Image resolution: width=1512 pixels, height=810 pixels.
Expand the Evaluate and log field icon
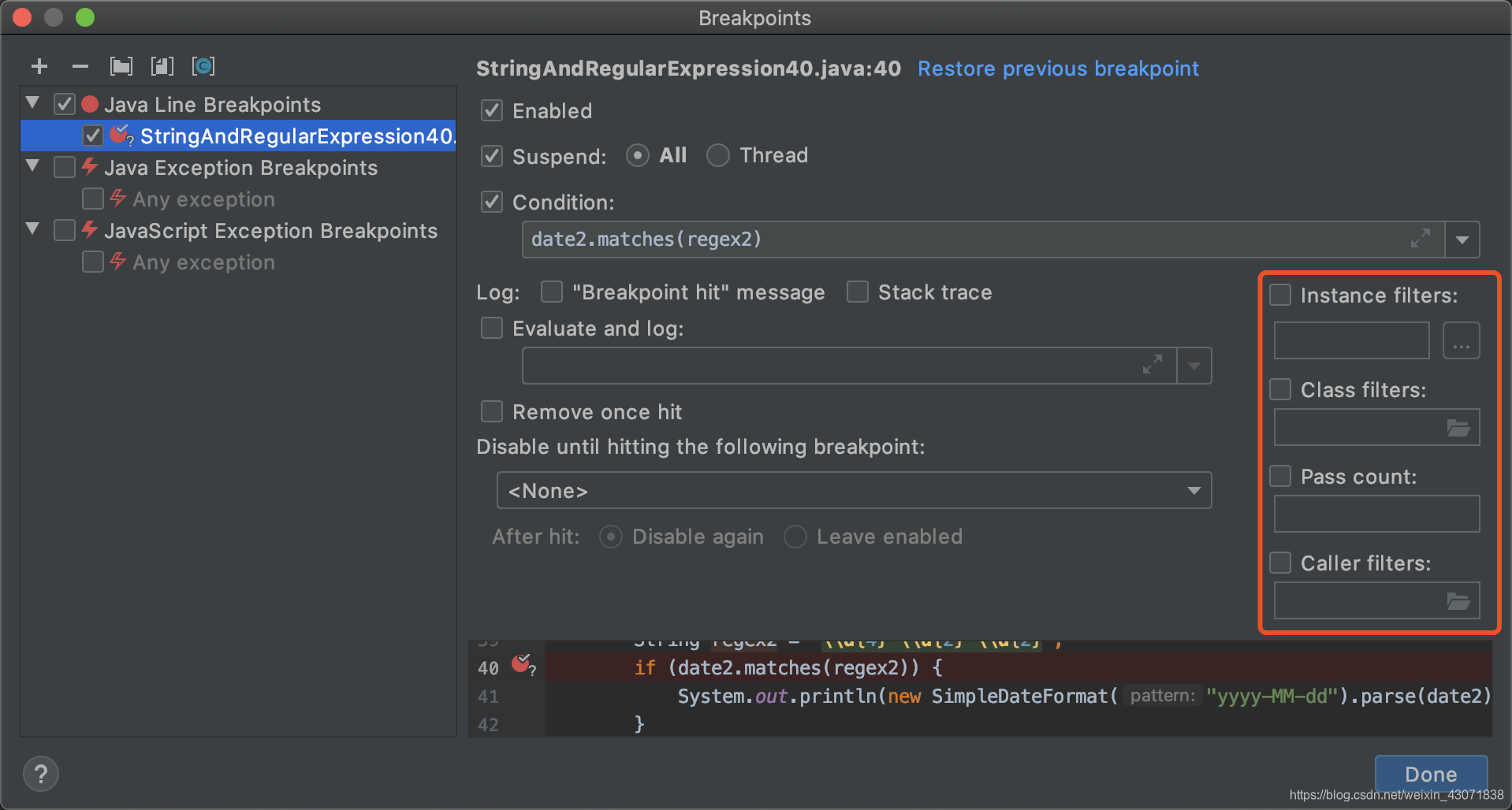1153,365
